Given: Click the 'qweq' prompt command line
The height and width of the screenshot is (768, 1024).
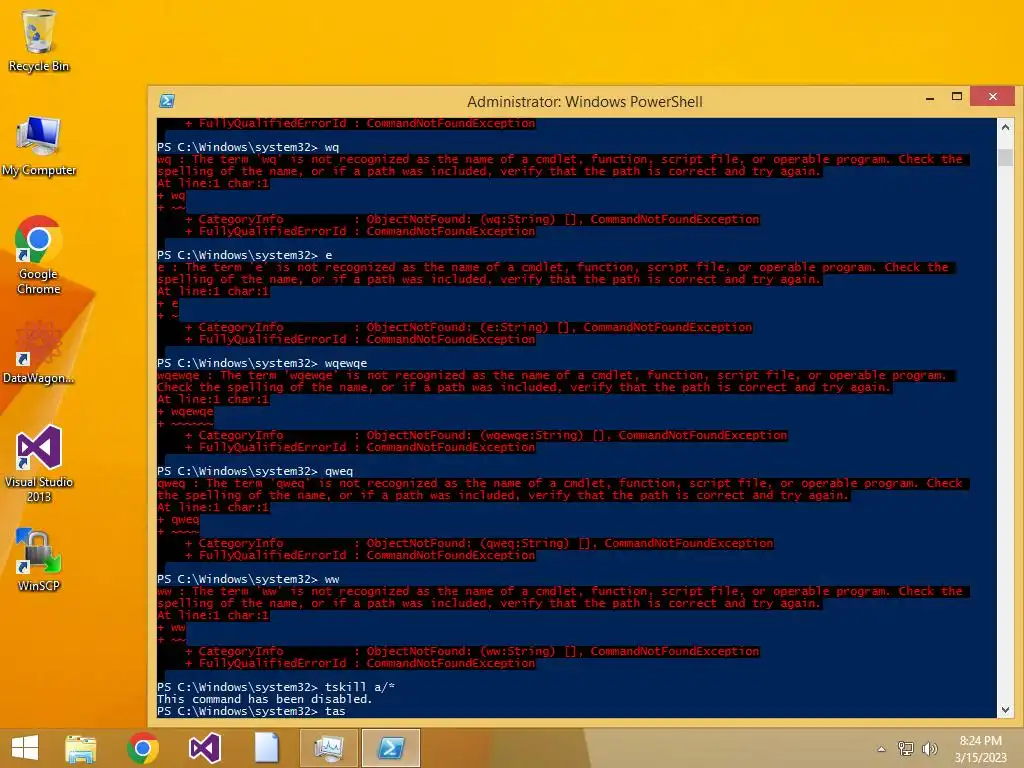Looking at the screenshot, I should (255, 471).
